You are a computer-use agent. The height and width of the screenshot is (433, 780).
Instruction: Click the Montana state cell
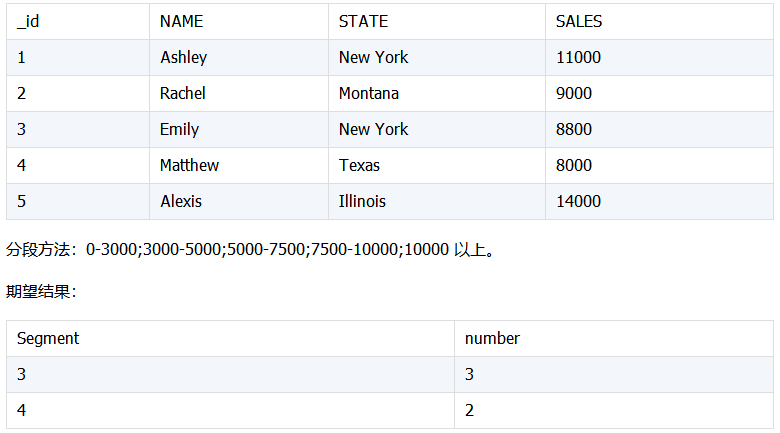(x=369, y=93)
